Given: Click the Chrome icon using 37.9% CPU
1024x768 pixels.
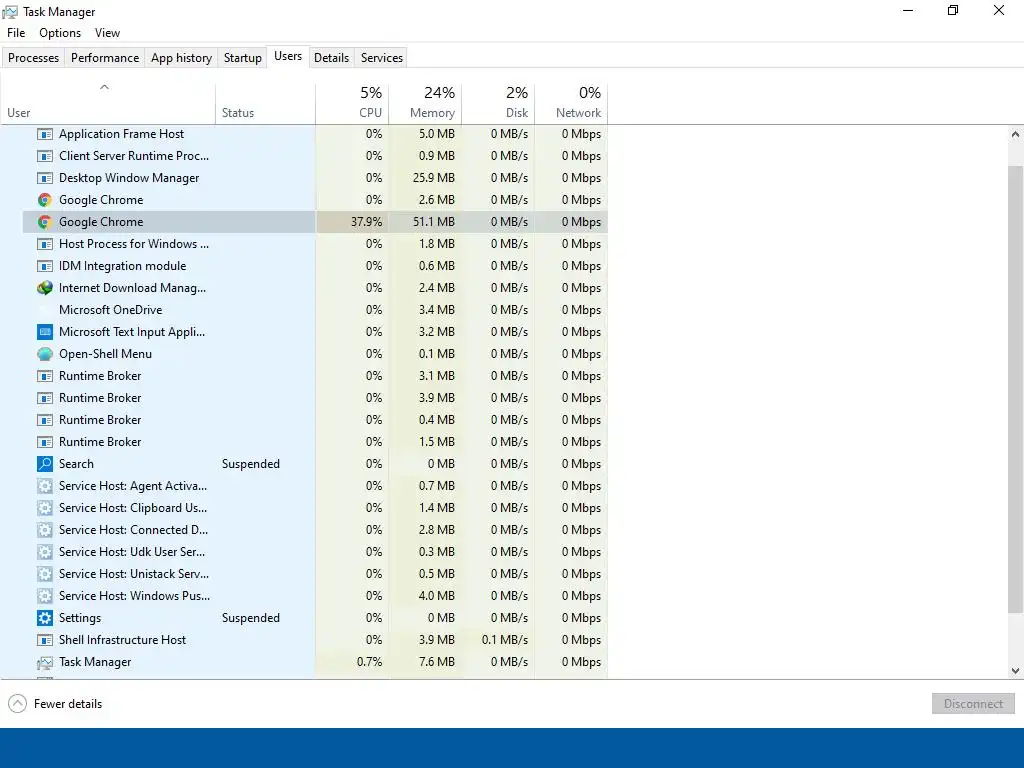Looking at the screenshot, I should pyautogui.click(x=44, y=222).
